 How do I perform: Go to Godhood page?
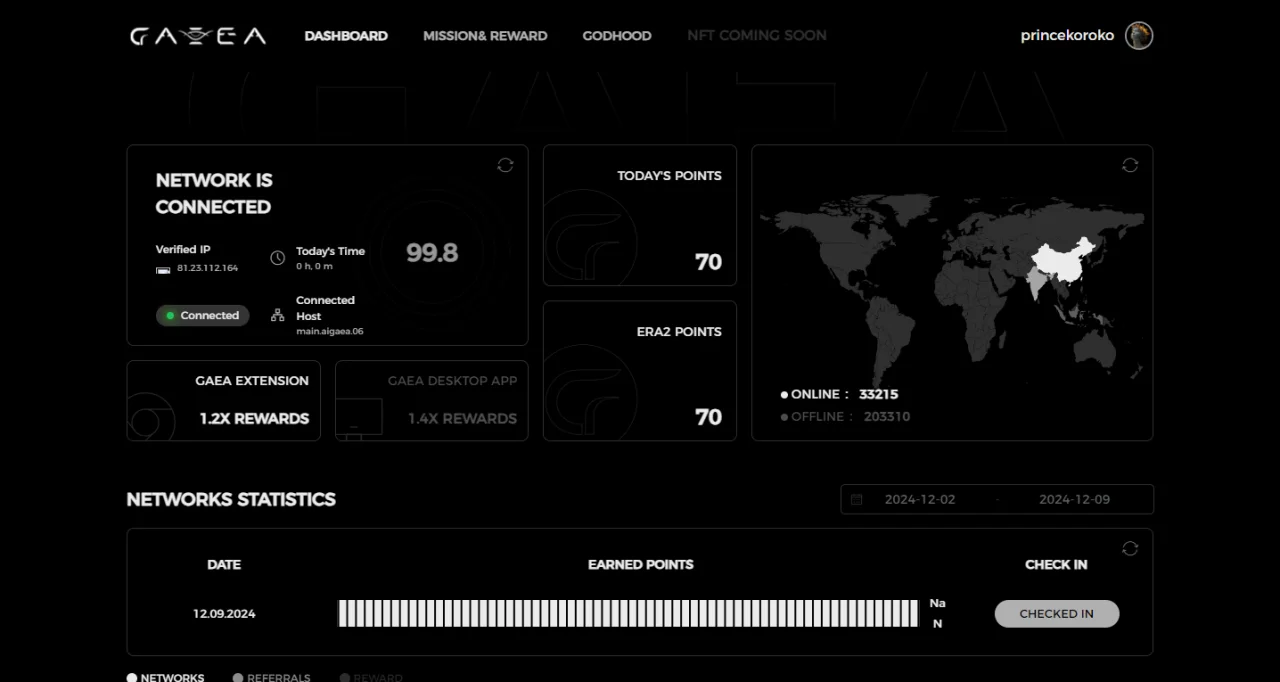pos(617,36)
